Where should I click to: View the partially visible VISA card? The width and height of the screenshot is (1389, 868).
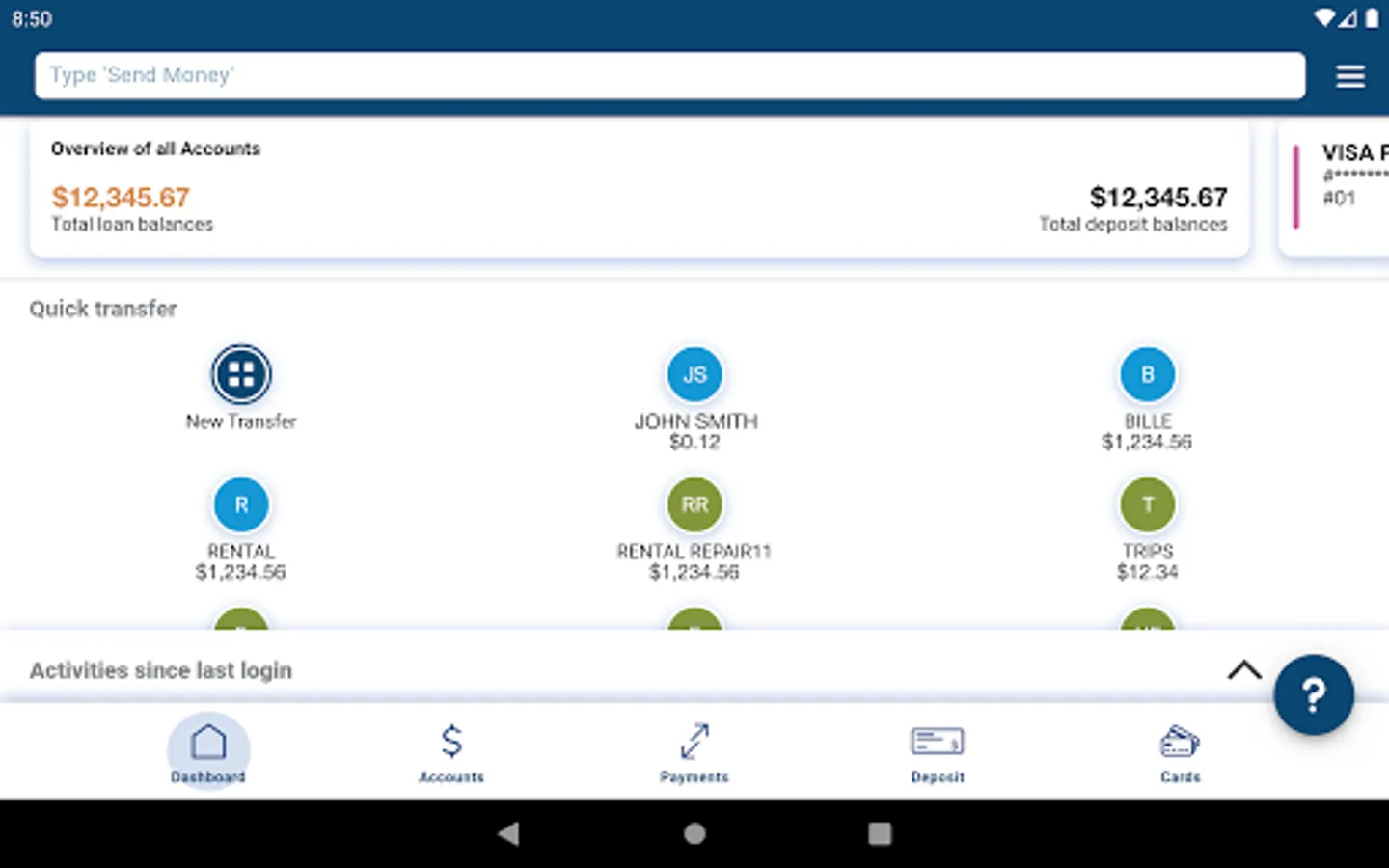1335,188
